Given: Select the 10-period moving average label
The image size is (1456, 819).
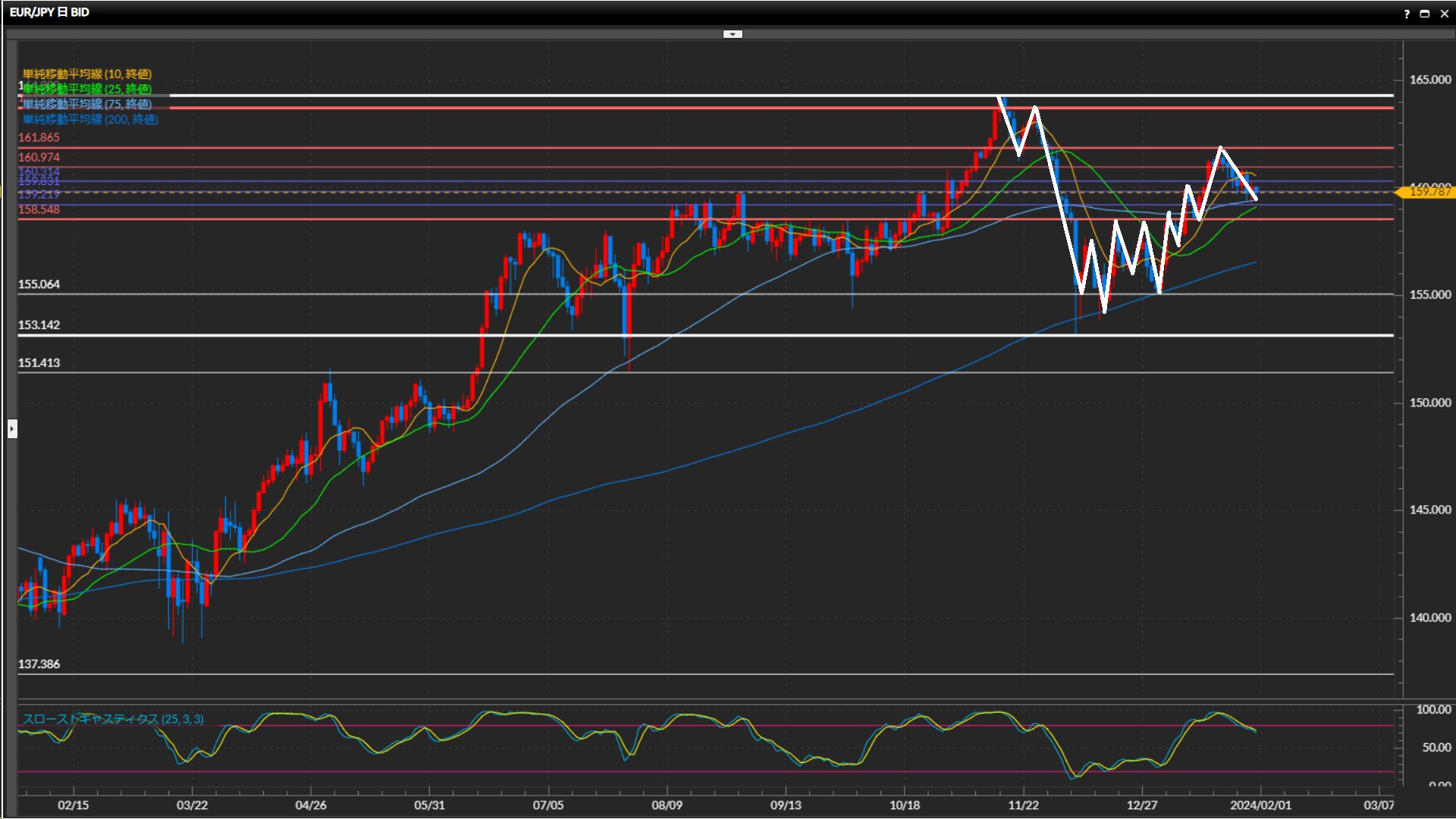Looking at the screenshot, I should click(87, 74).
